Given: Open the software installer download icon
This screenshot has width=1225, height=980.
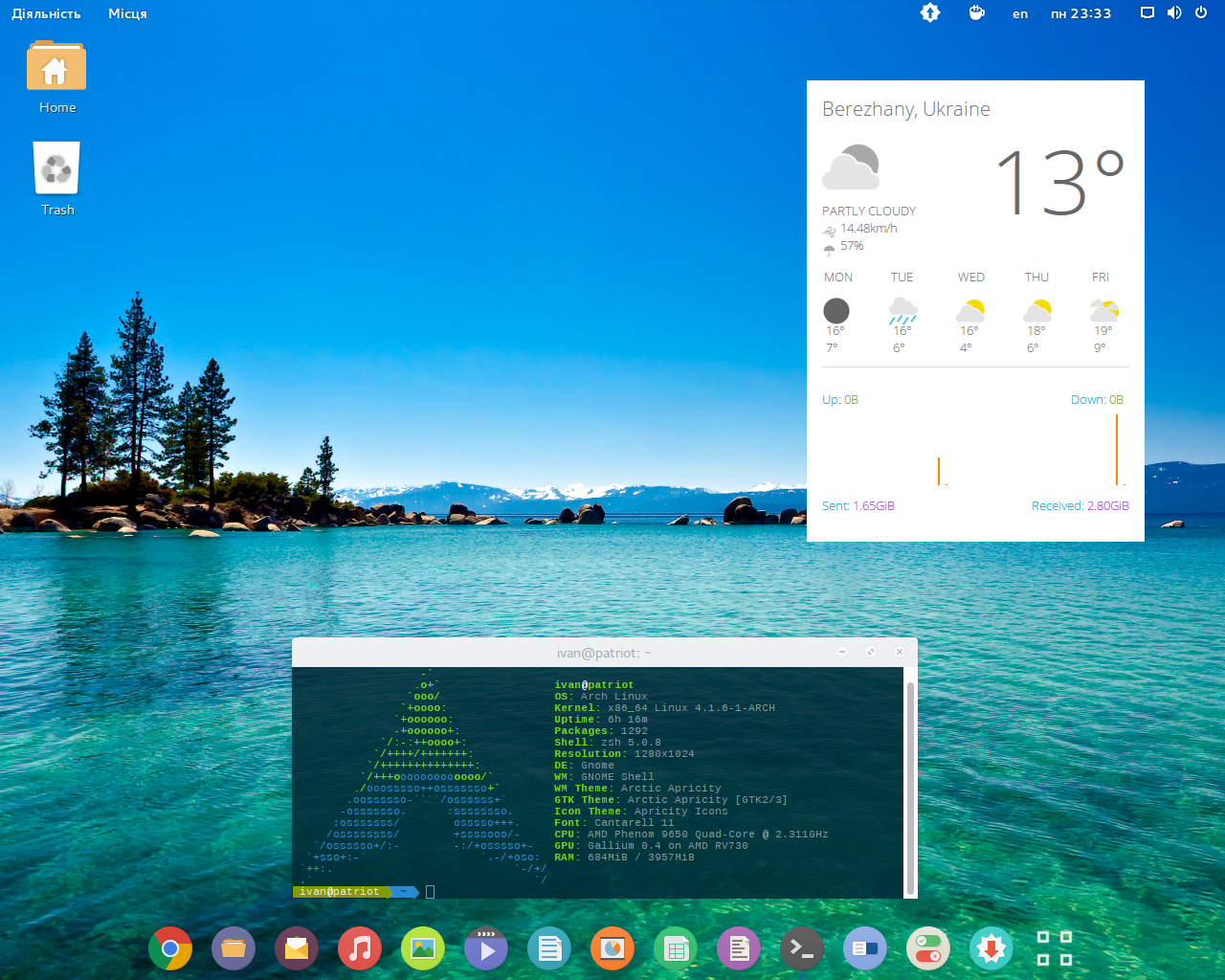Looking at the screenshot, I should pos(991,948).
